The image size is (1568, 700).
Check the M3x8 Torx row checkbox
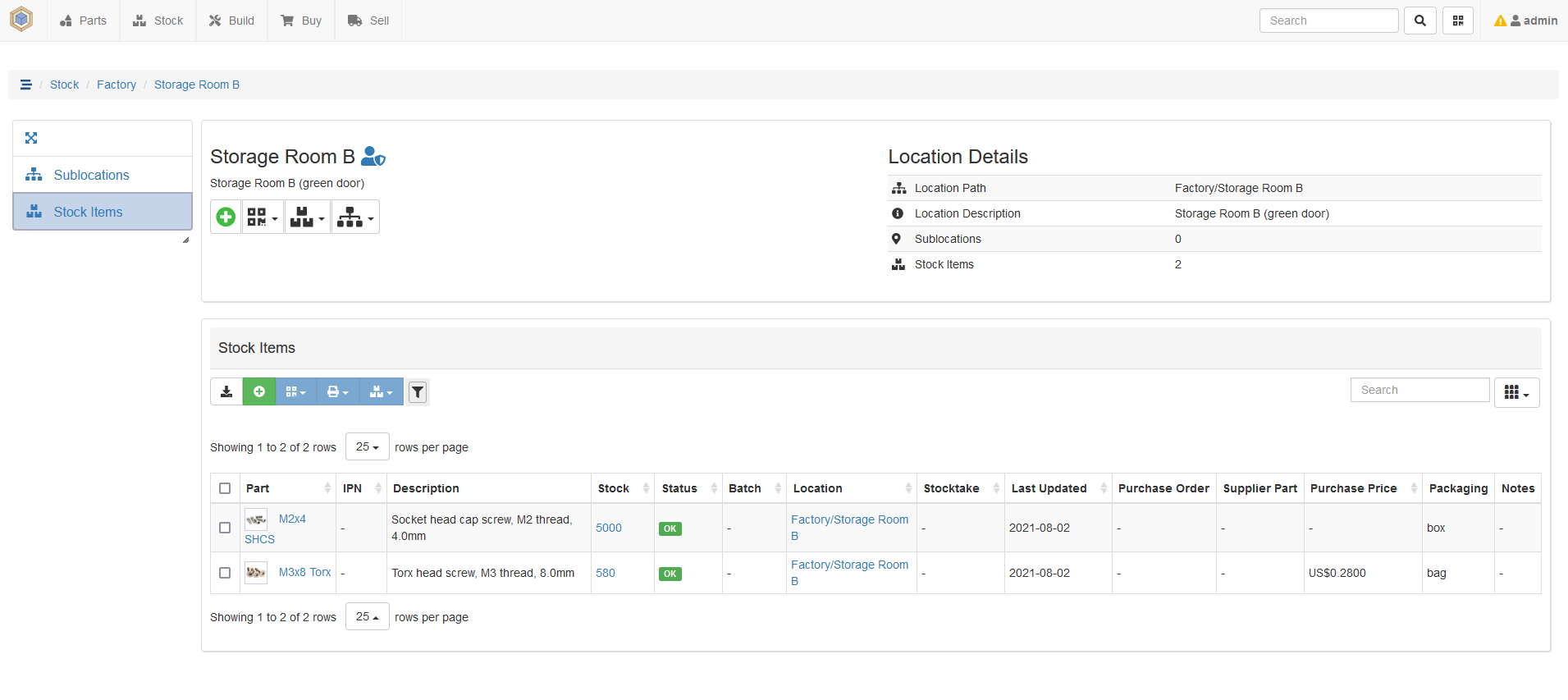pyautogui.click(x=225, y=573)
